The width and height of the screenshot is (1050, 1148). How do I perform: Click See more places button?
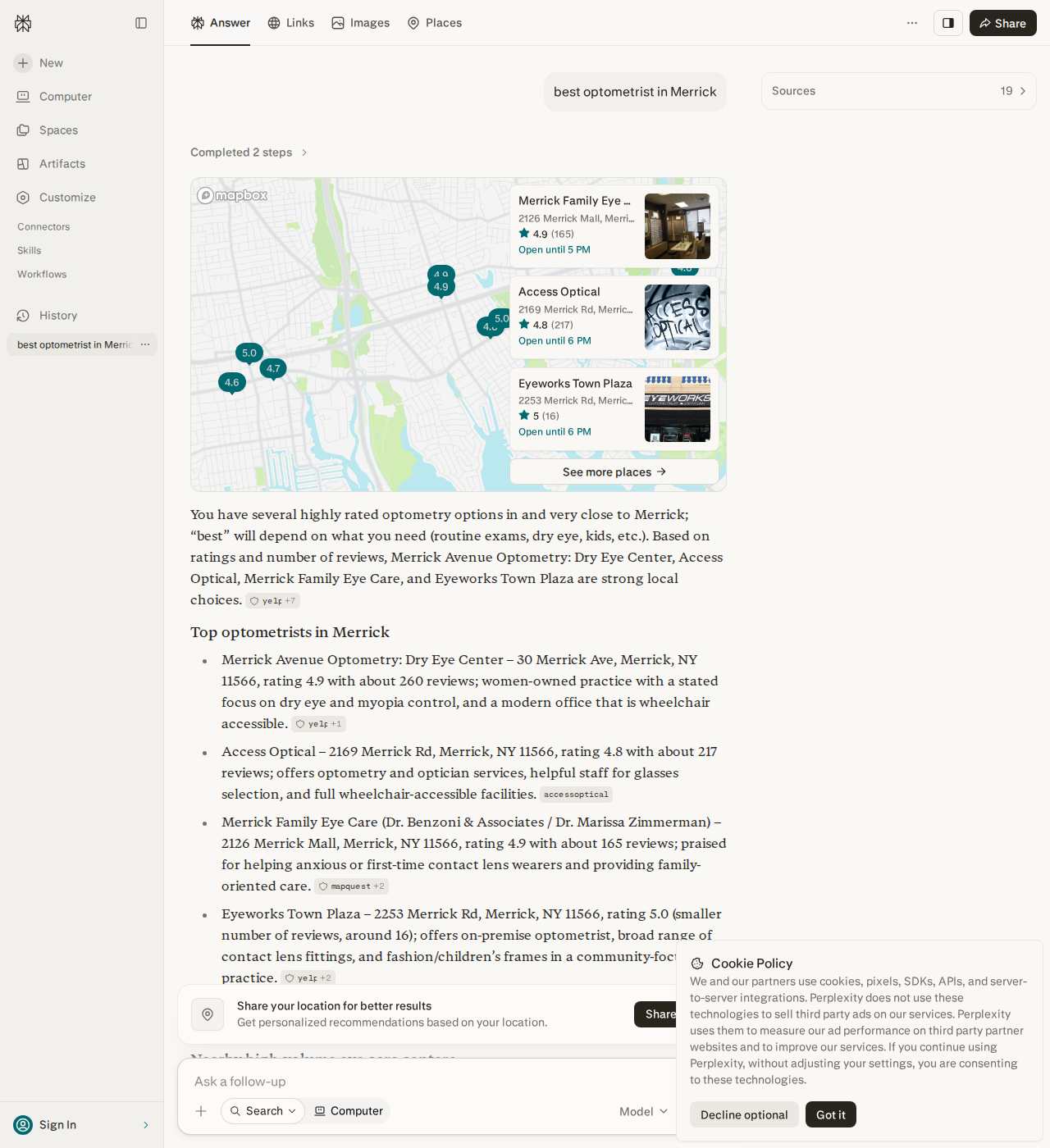point(614,471)
